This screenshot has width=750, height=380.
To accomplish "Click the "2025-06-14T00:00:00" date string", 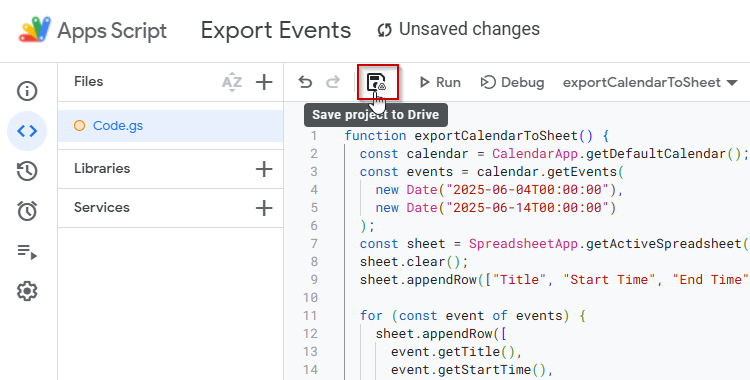I will 527,208.
